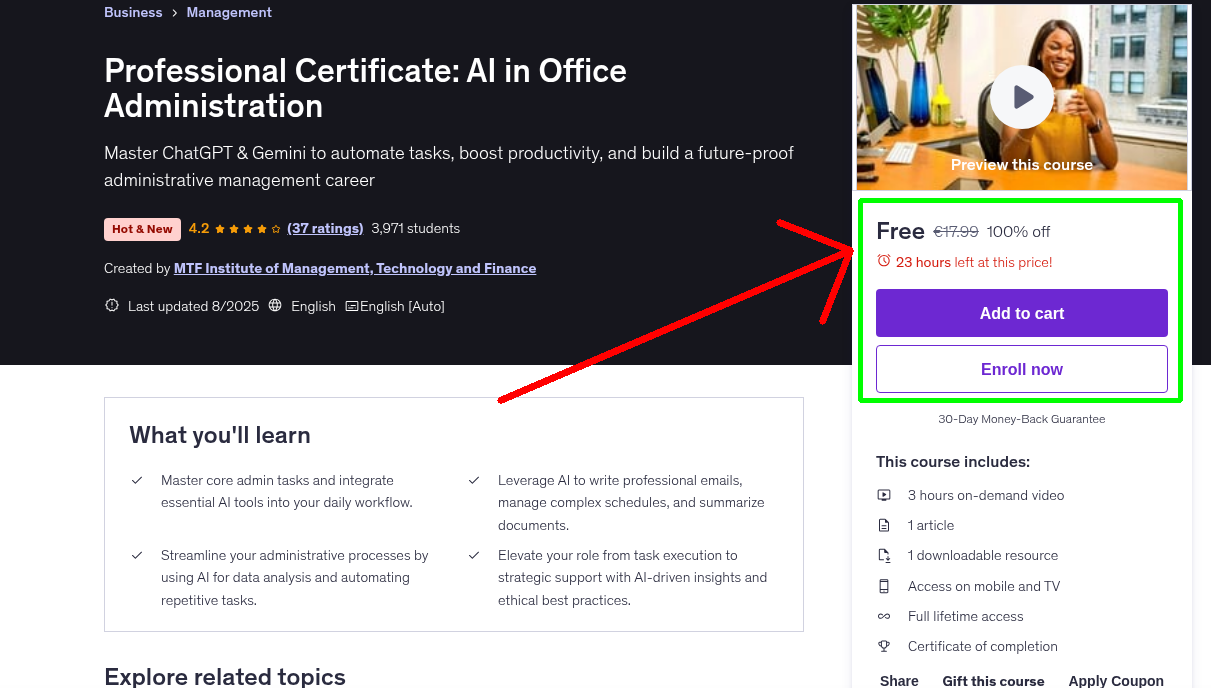Click the clock icon beside Last updated

coord(111,305)
